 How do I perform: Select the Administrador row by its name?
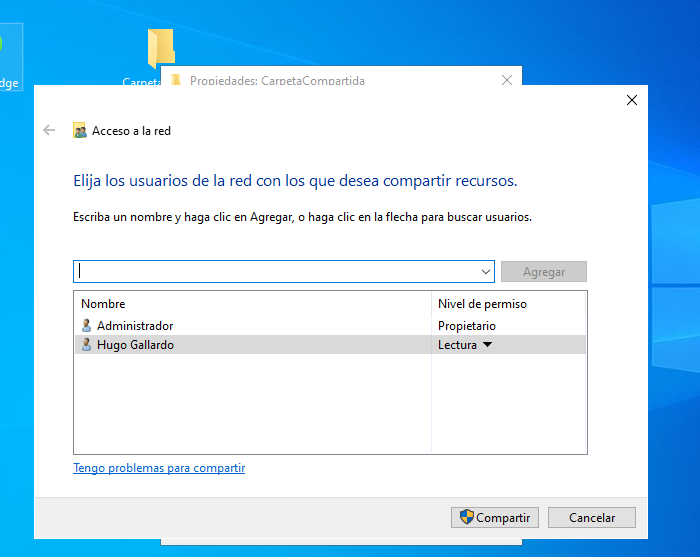point(135,326)
